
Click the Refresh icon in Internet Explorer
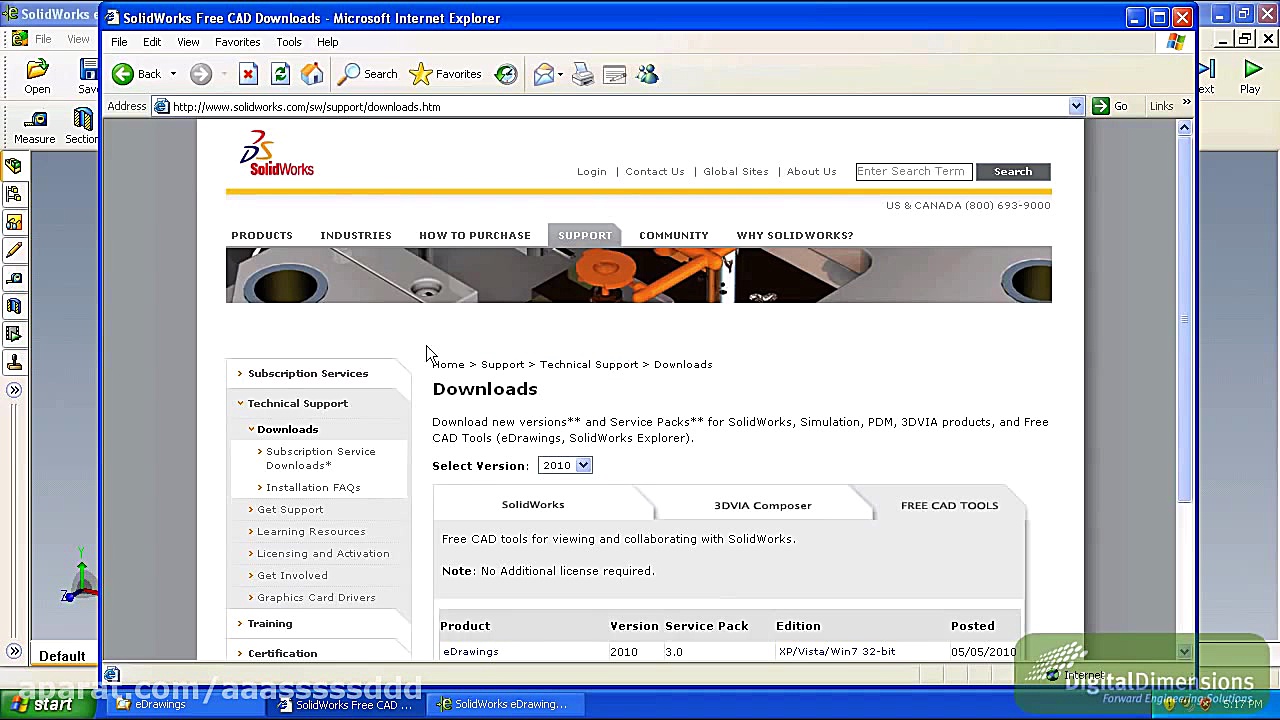(280, 74)
